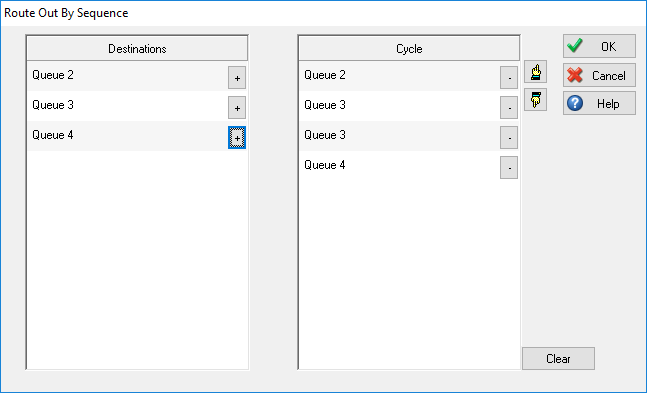Add Queue 3 to the cycle
Screen dimensions: 647x393
pyautogui.click(x=237, y=108)
